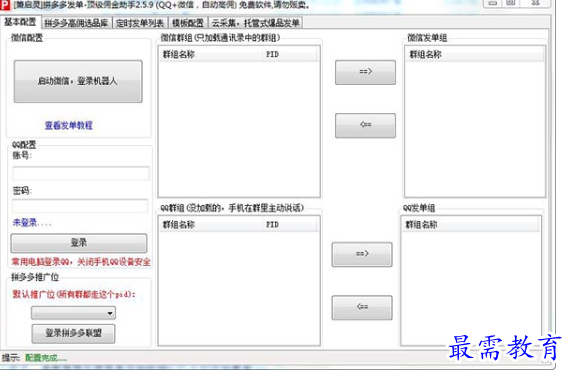Remove WeChat group with <== button
The image size is (570, 379).
pos(365,125)
